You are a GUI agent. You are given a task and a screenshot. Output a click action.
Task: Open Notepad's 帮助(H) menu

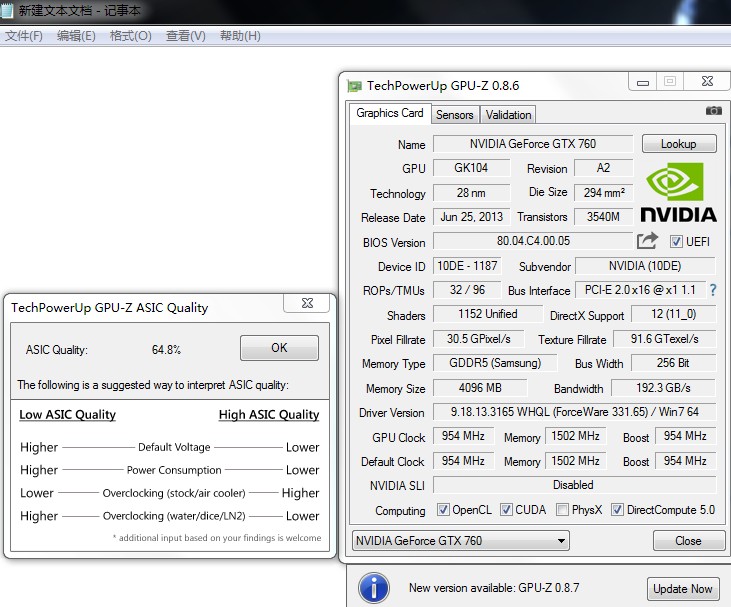click(240, 36)
